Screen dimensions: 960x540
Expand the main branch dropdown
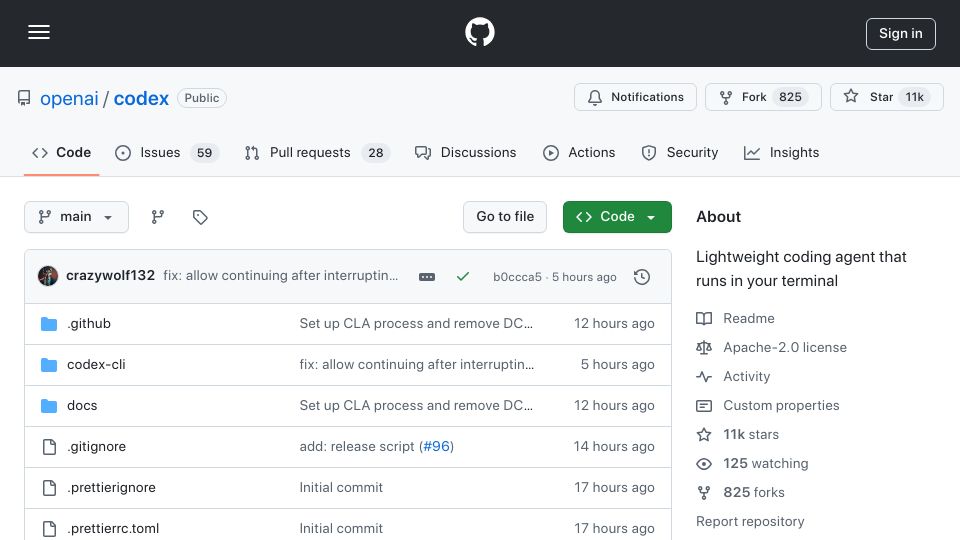tap(76, 217)
